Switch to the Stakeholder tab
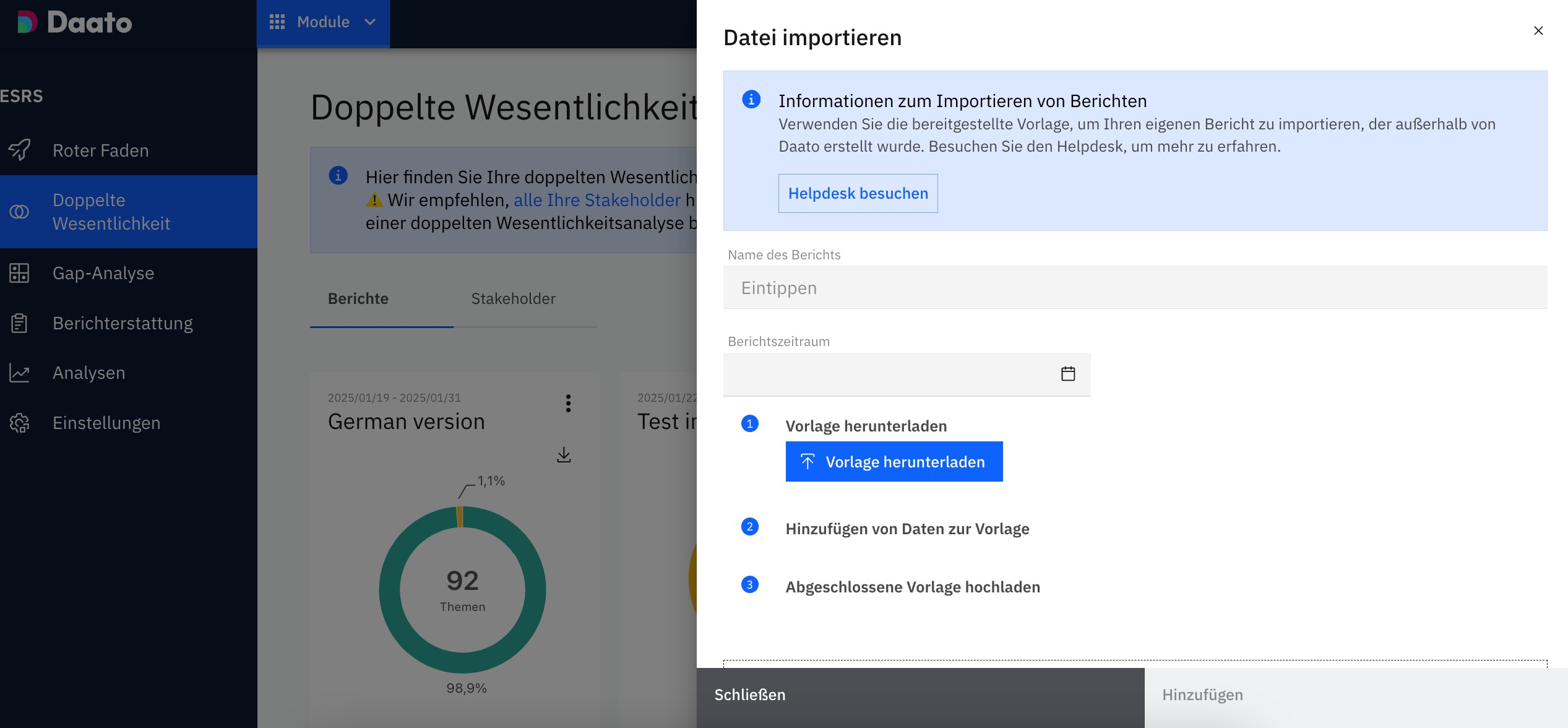This screenshot has height=728, width=1568. click(513, 299)
